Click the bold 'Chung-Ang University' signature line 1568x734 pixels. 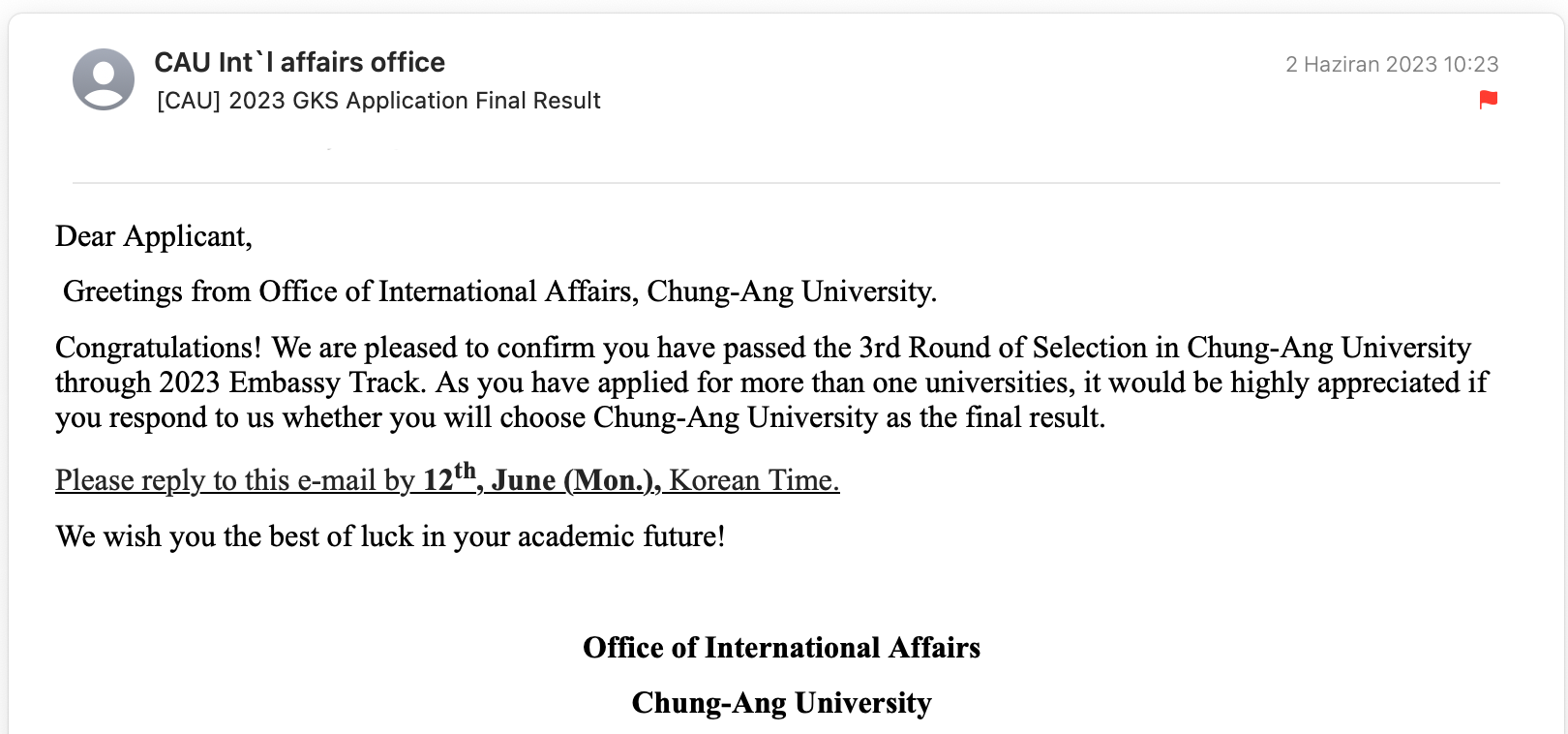click(782, 703)
